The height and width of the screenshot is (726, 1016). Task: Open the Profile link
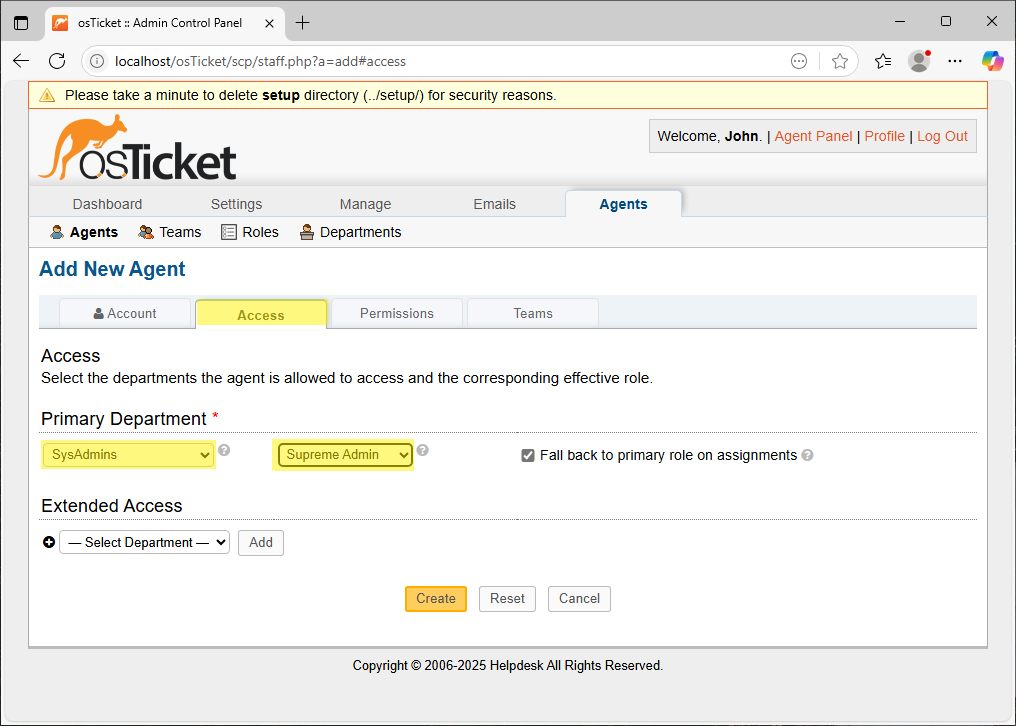tap(884, 136)
